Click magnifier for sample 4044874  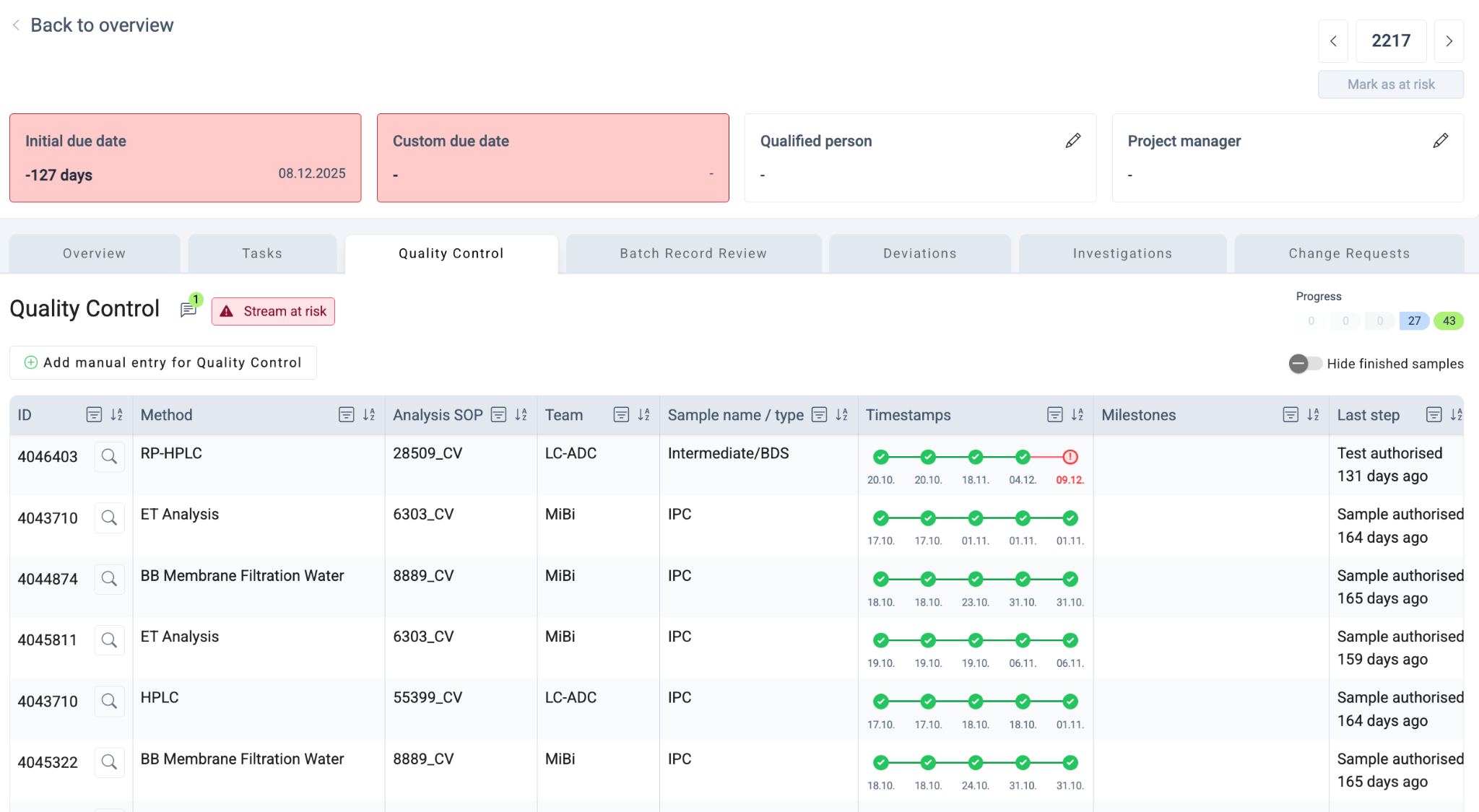(109, 579)
